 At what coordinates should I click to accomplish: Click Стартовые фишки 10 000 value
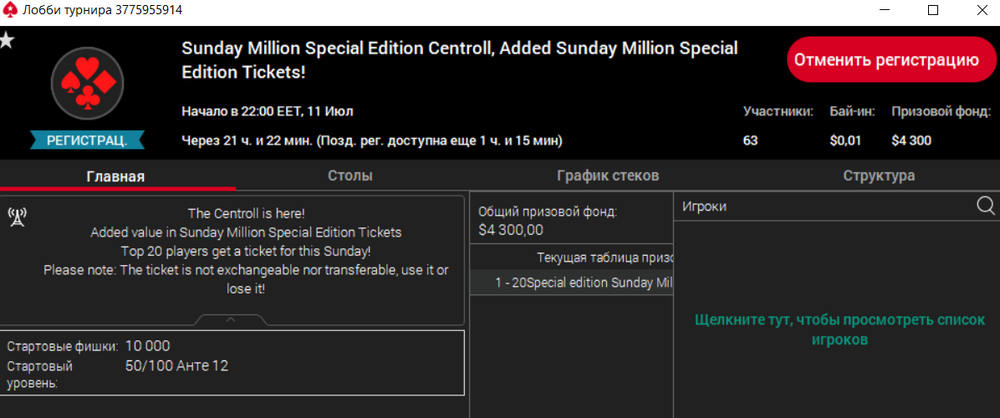click(x=148, y=347)
